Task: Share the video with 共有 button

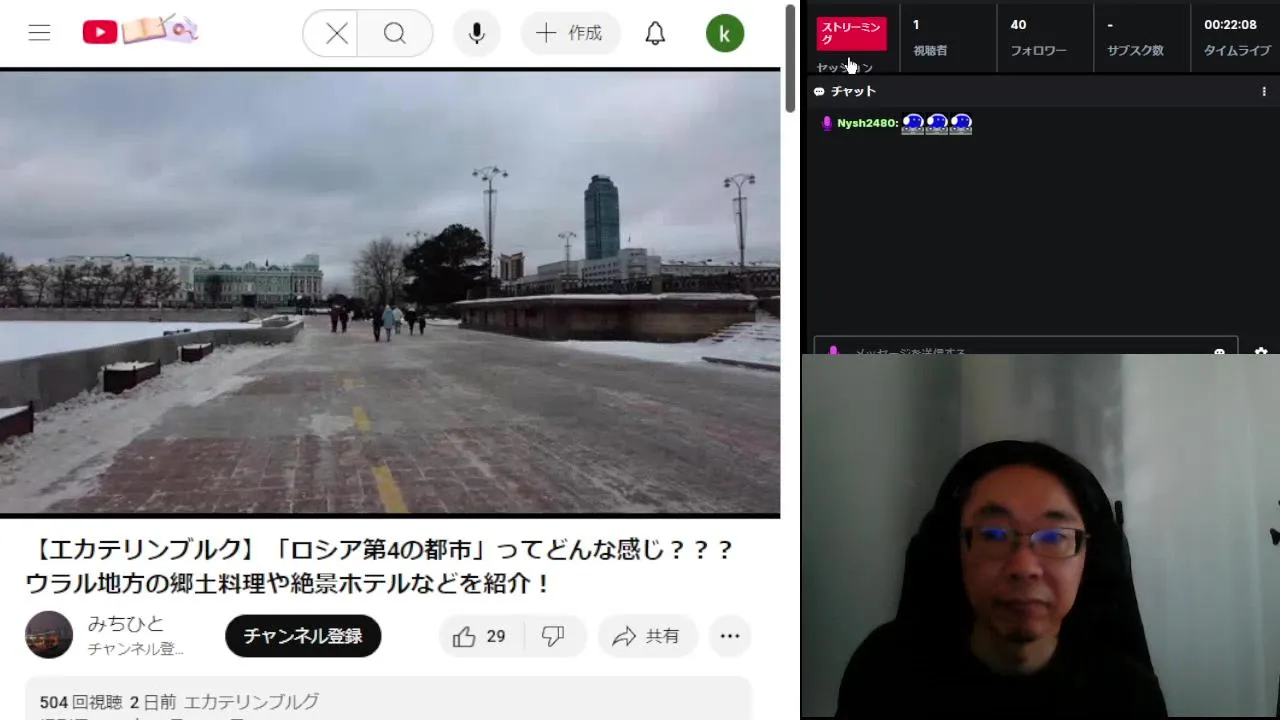Action: [647, 636]
